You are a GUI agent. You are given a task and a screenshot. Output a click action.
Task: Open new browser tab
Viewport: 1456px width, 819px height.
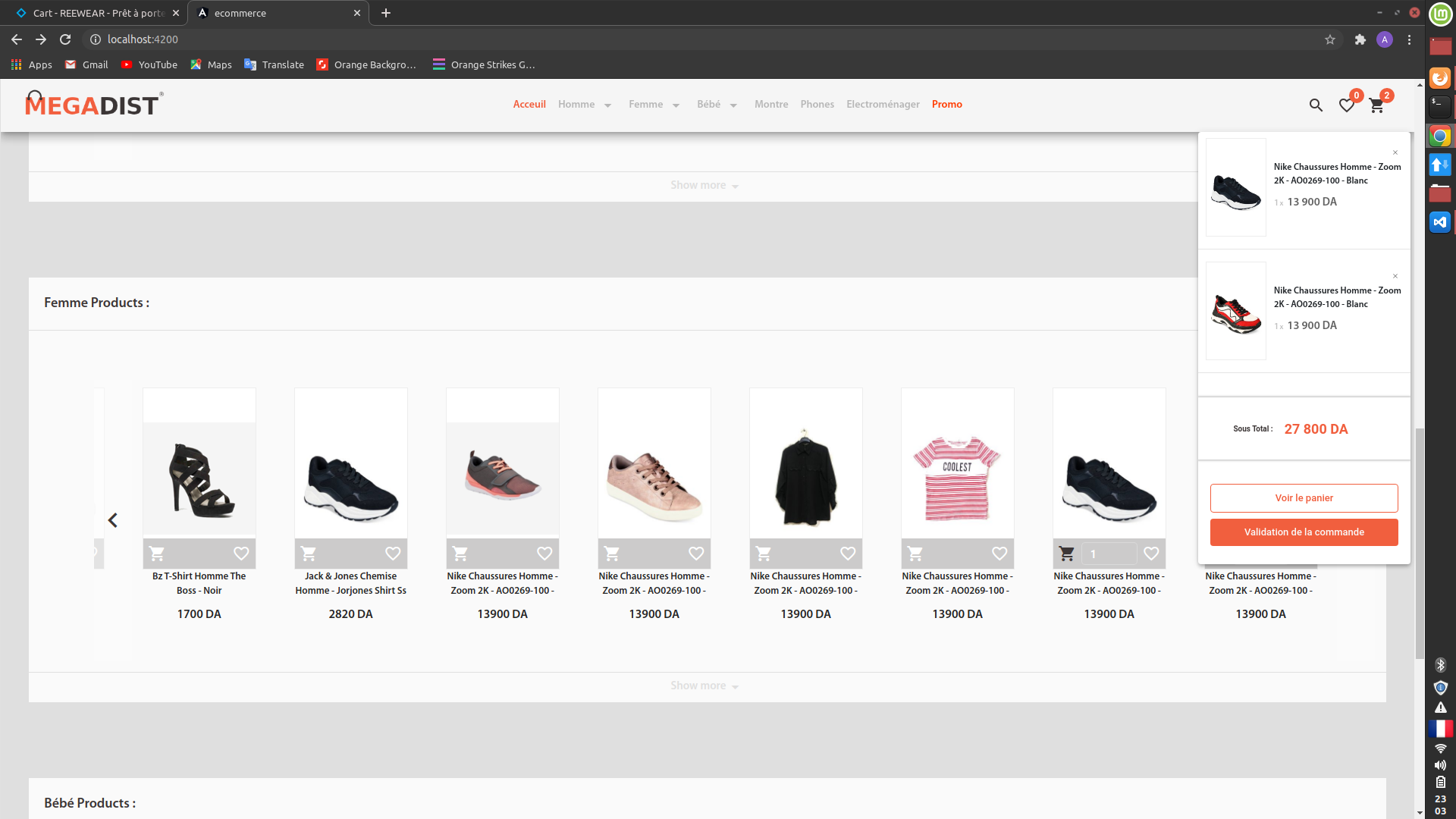click(x=386, y=13)
